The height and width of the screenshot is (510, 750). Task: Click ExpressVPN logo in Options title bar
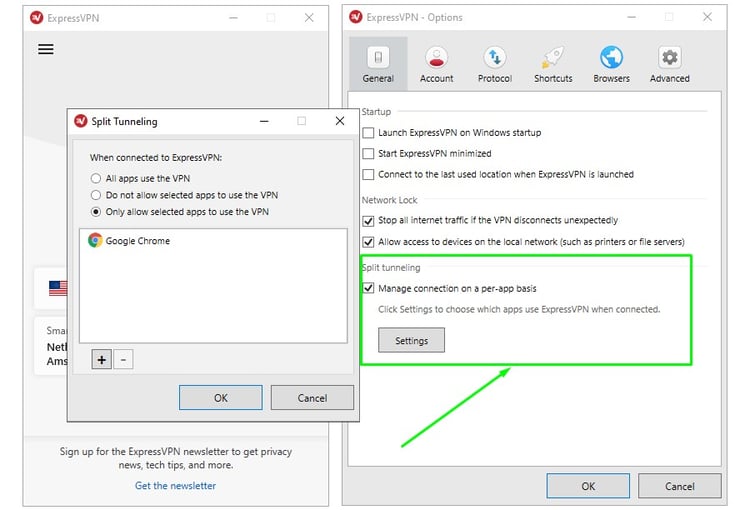click(x=355, y=17)
